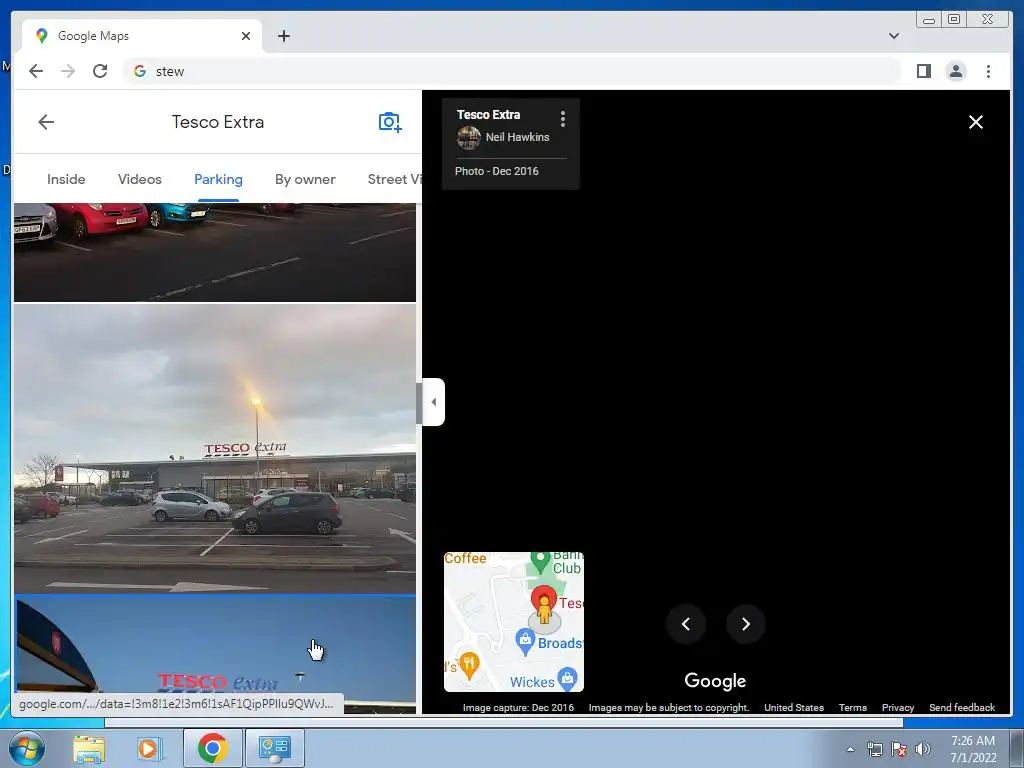
Task: Open the parked cars close-up photo thumbnail
Action: [215, 252]
